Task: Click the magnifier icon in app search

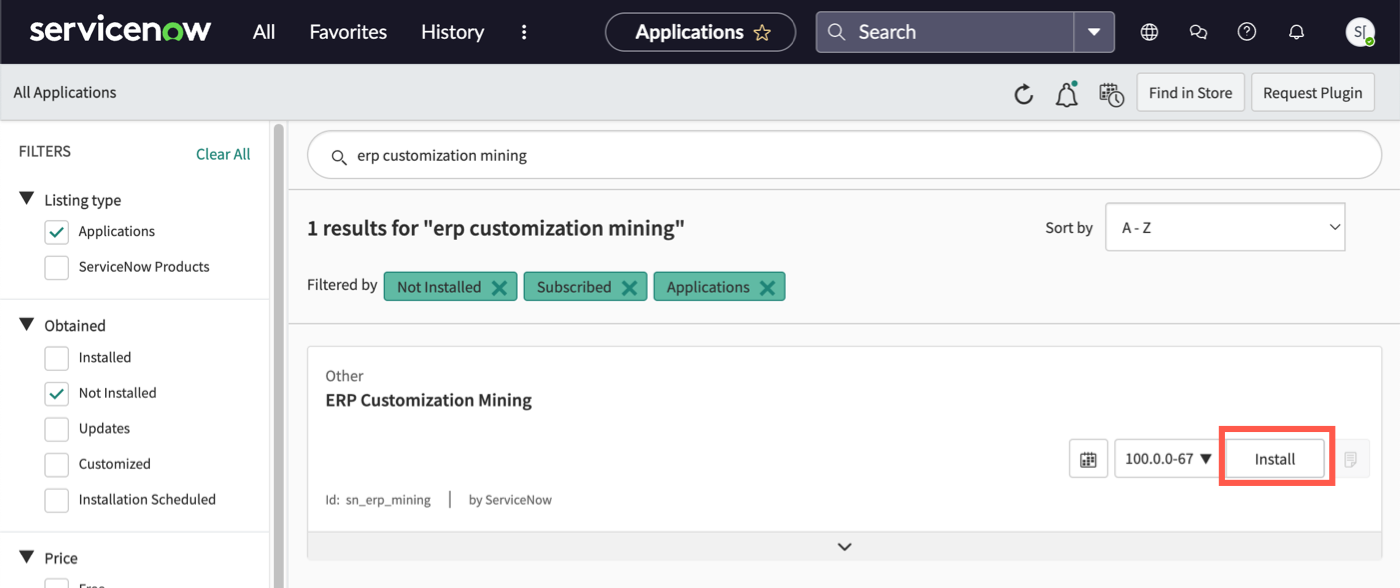Action: [339, 156]
